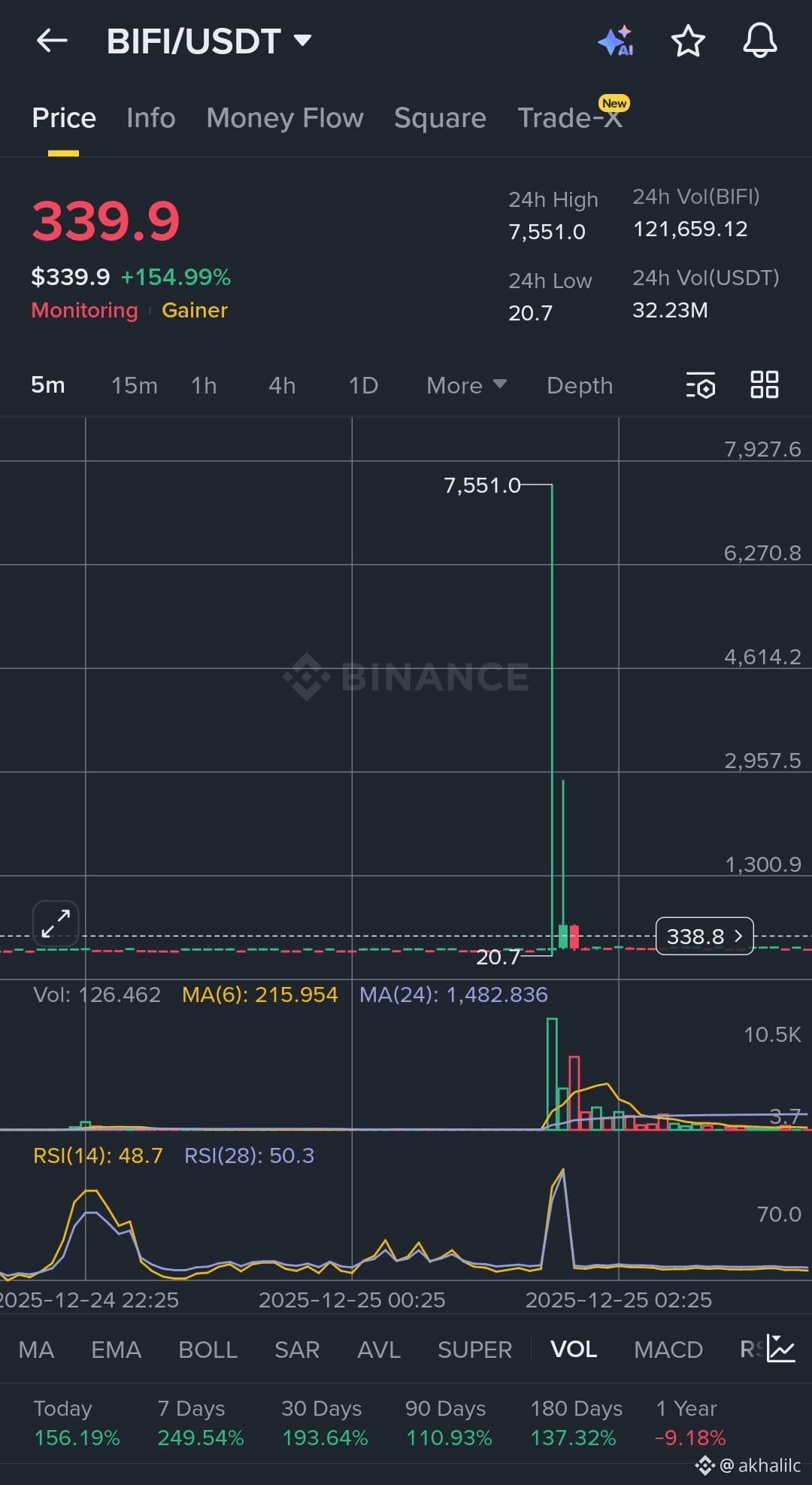Toggle the SAR indicator
Screen dimensions: 812x1485
[297, 1350]
